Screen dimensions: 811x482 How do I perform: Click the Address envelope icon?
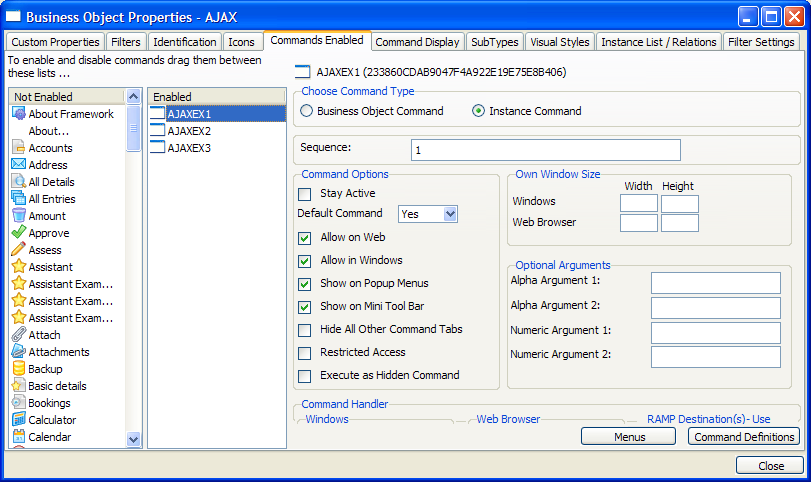pyautogui.click(x=19, y=165)
